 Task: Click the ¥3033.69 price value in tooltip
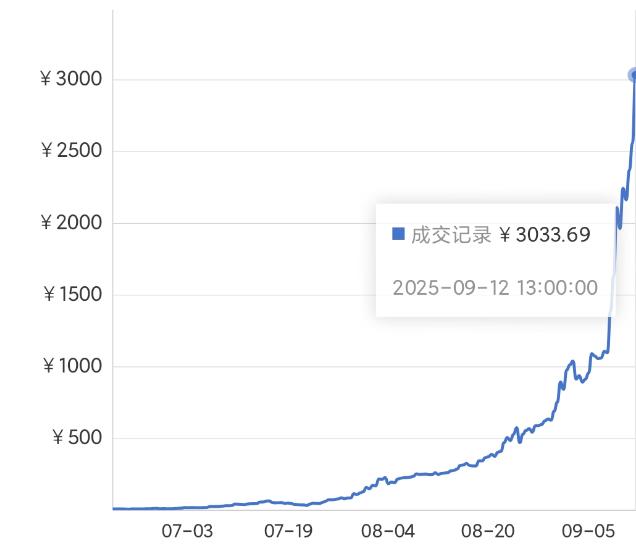click(544, 235)
